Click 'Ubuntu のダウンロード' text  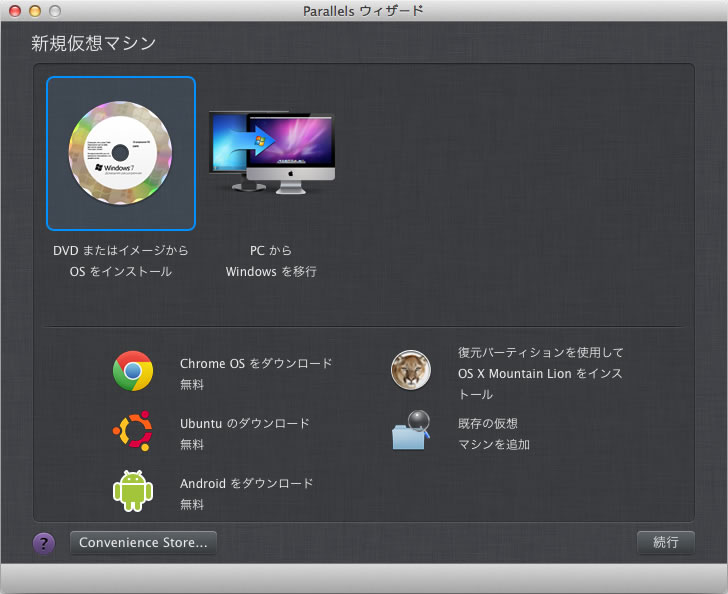click(245, 424)
